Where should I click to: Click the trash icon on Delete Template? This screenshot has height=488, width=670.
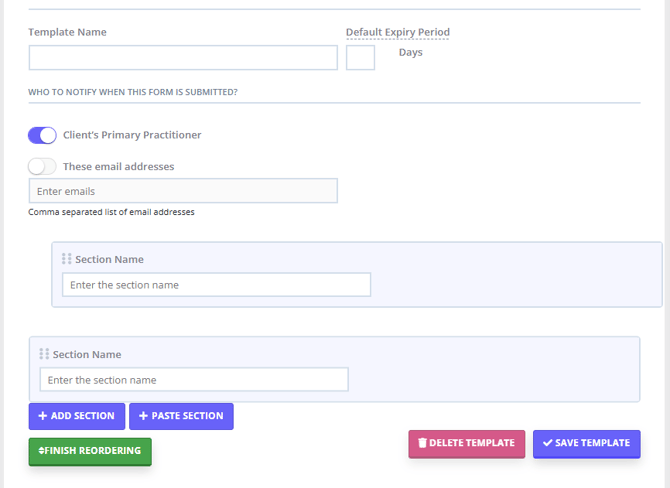click(x=422, y=443)
